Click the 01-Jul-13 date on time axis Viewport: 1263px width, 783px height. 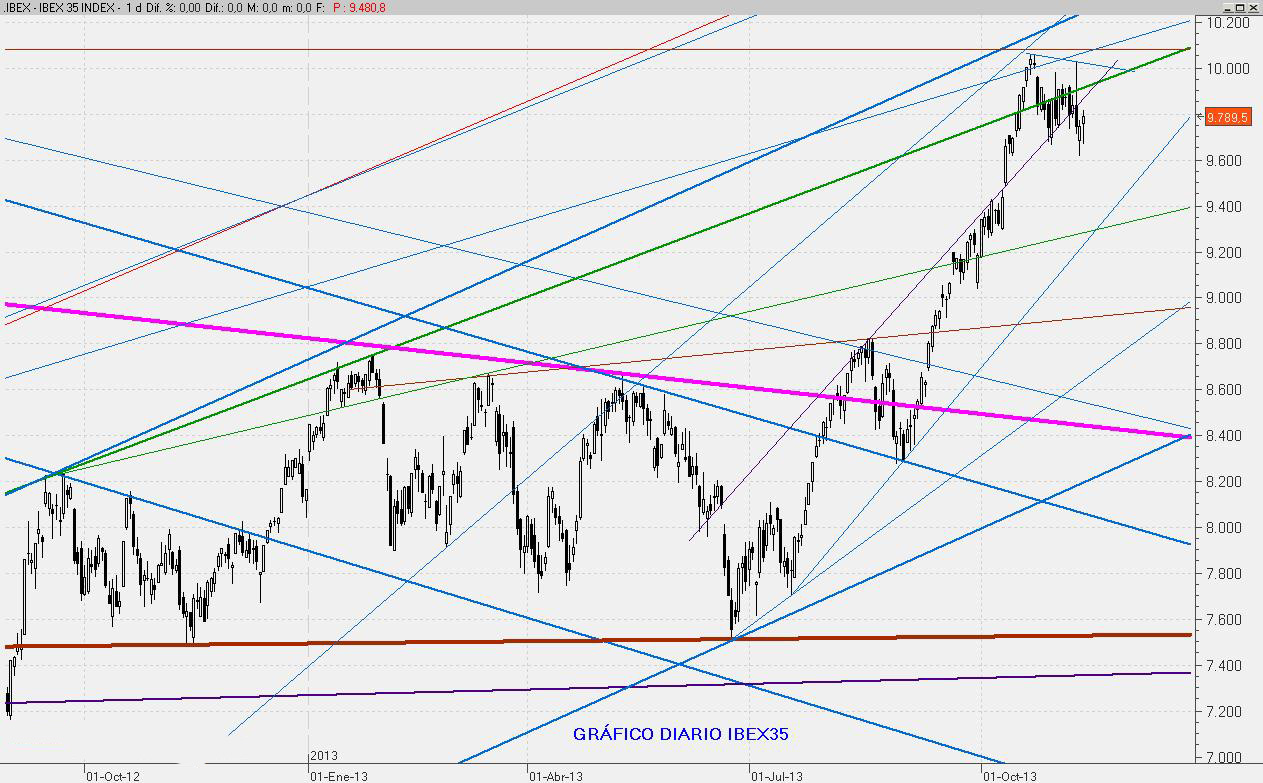click(x=776, y=775)
